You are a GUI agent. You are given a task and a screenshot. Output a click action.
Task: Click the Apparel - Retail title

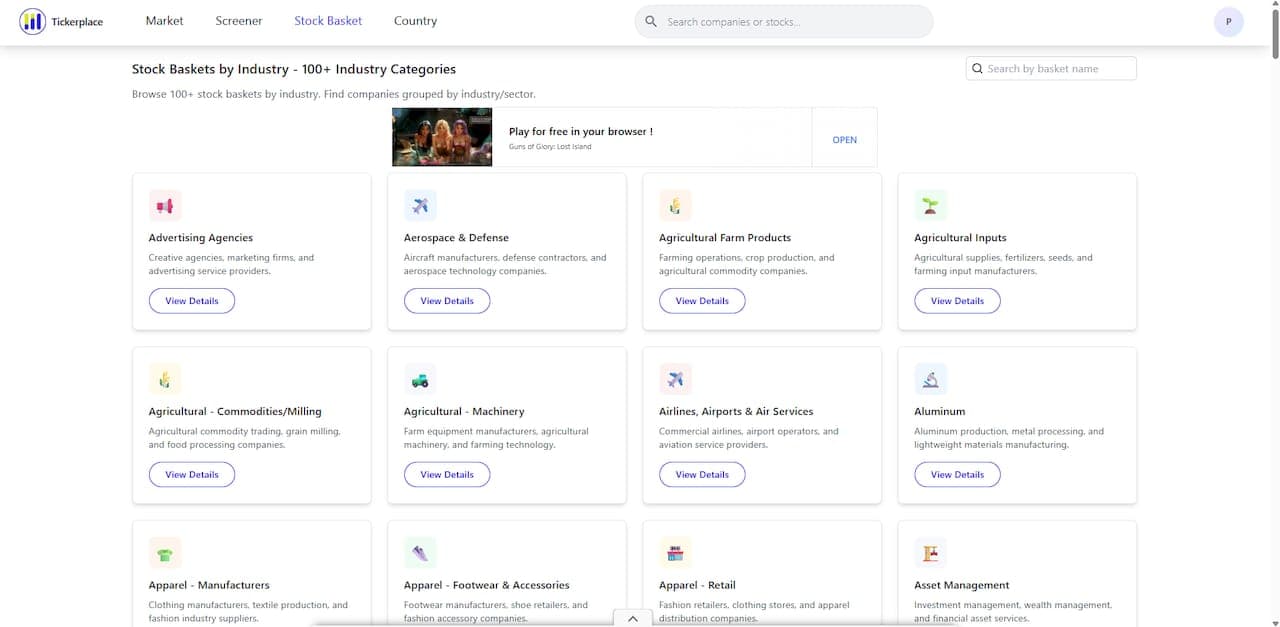click(x=697, y=585)
